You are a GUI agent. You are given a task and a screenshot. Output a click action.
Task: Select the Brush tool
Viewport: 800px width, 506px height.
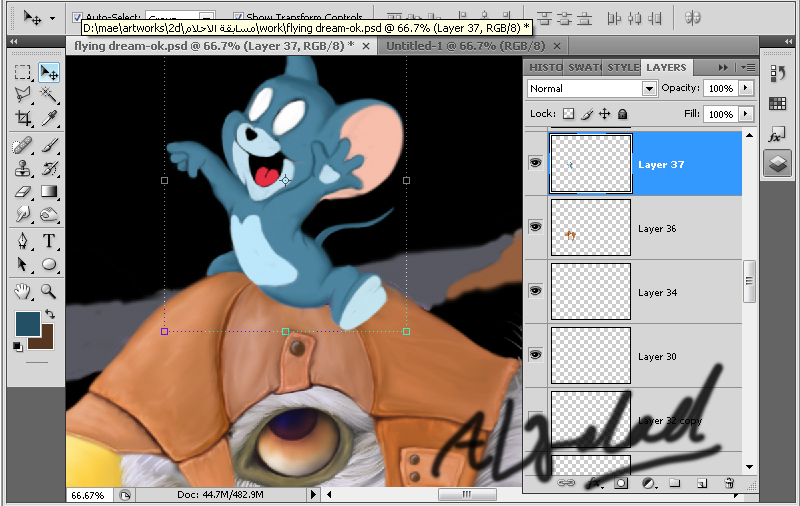(x=49, y=146)
